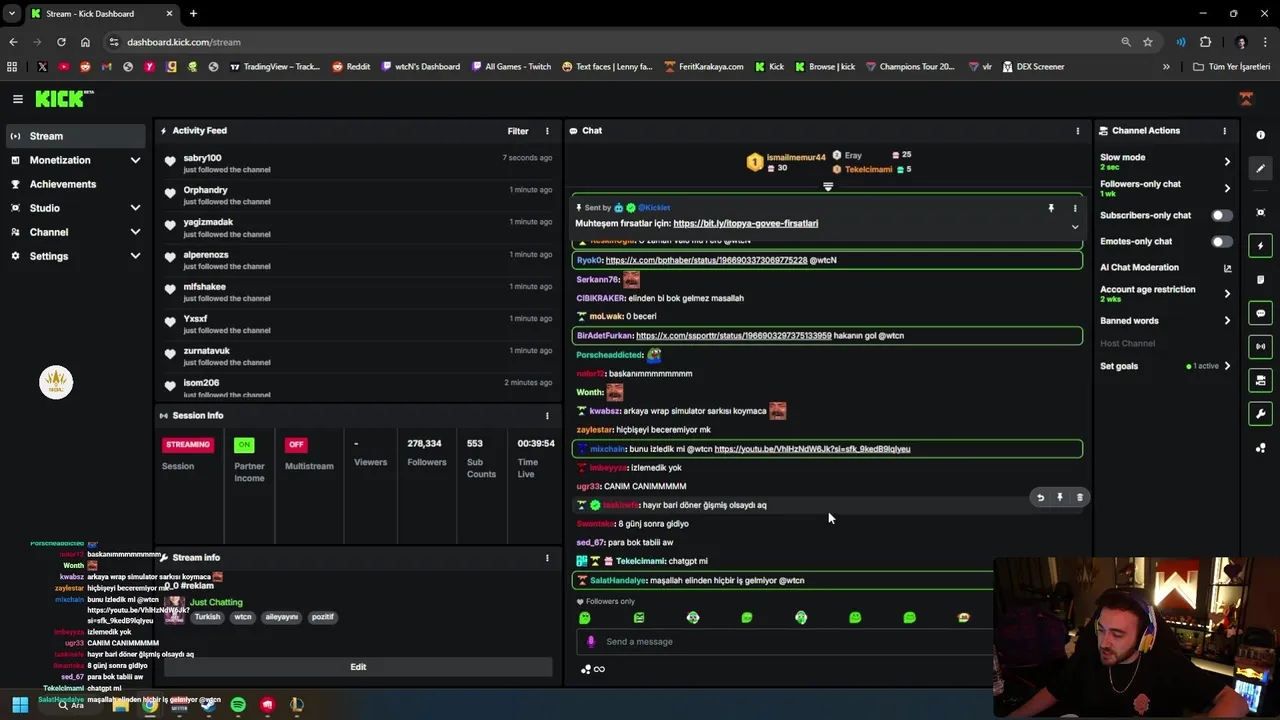Open Spotify from the taskbar
1280x720 pixels.
coord(238,705)
